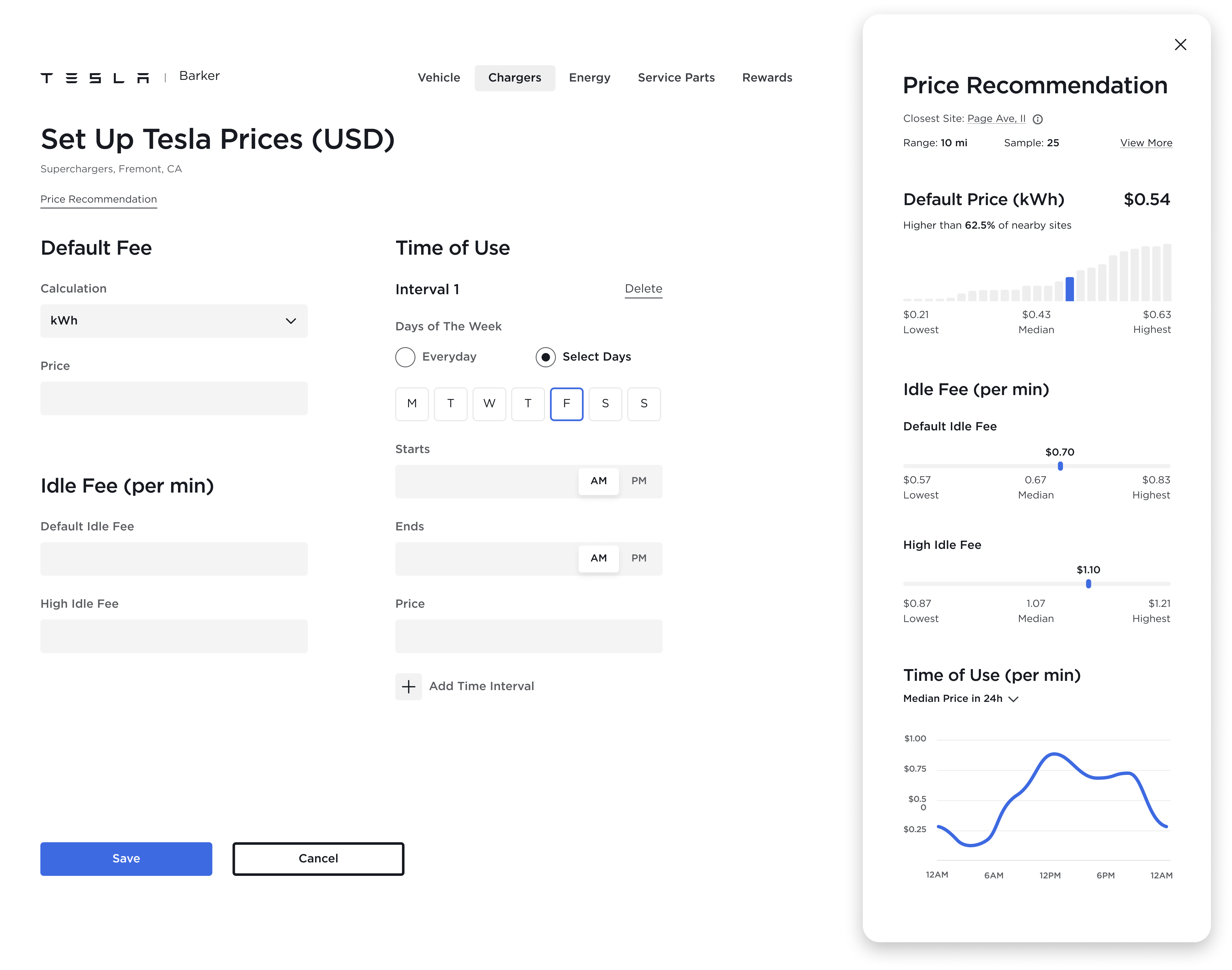Viewport: 1232px width, 970px height.
Task: Click View More in recommendation panel
Action: point(1146,143)
